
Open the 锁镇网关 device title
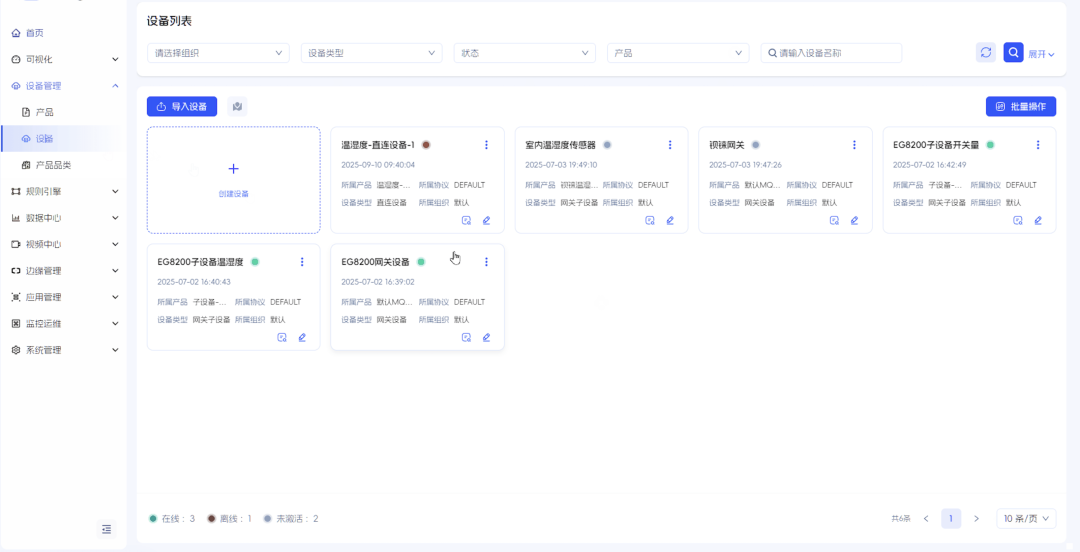point(727,145)
